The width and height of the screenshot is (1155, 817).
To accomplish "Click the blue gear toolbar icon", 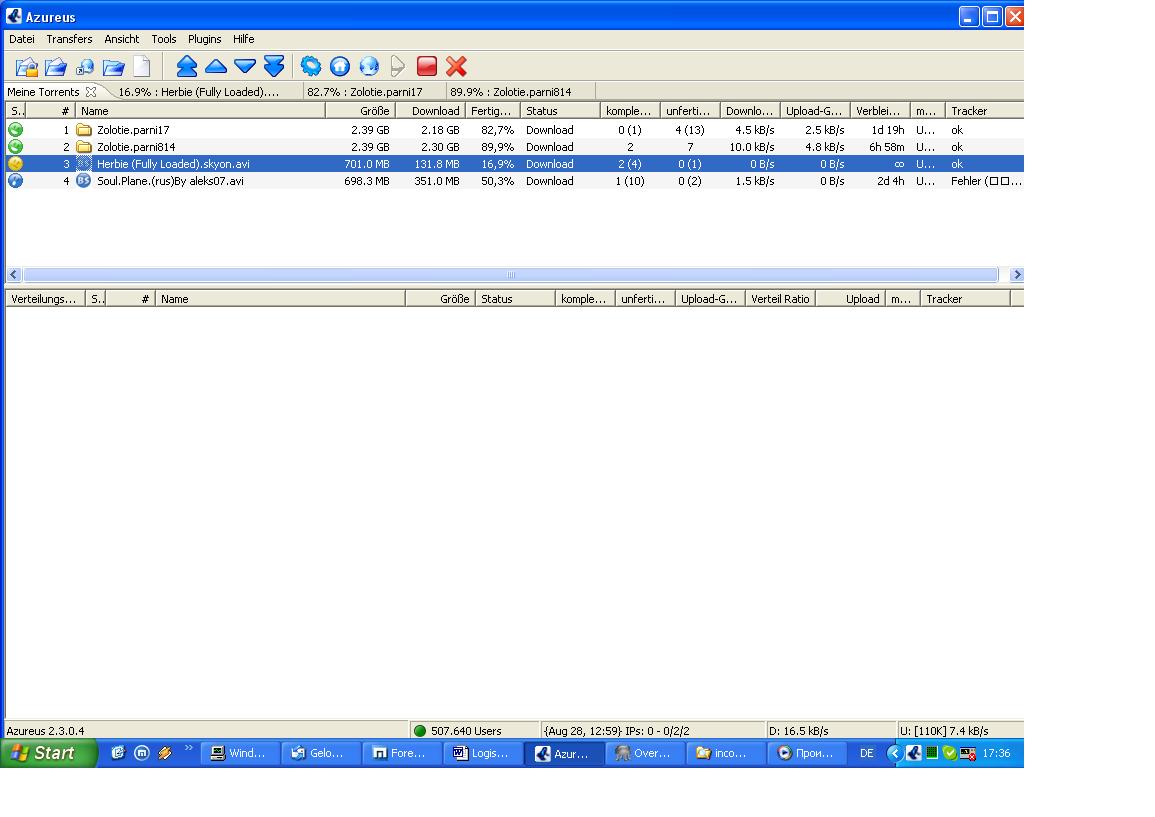I will (x=311, y=66).
